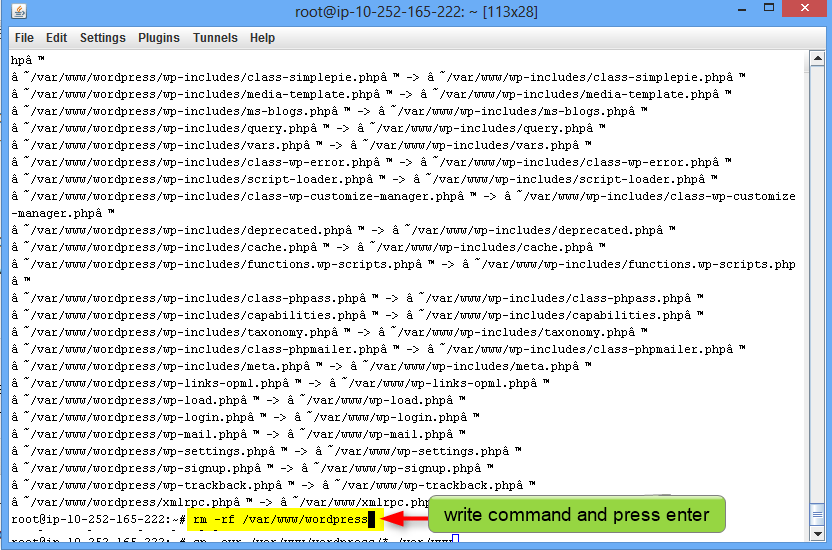Click the /var/www/wordpress/wp-login.php line
The height and width of the screenshot is (550, 832).
(245, 417)
